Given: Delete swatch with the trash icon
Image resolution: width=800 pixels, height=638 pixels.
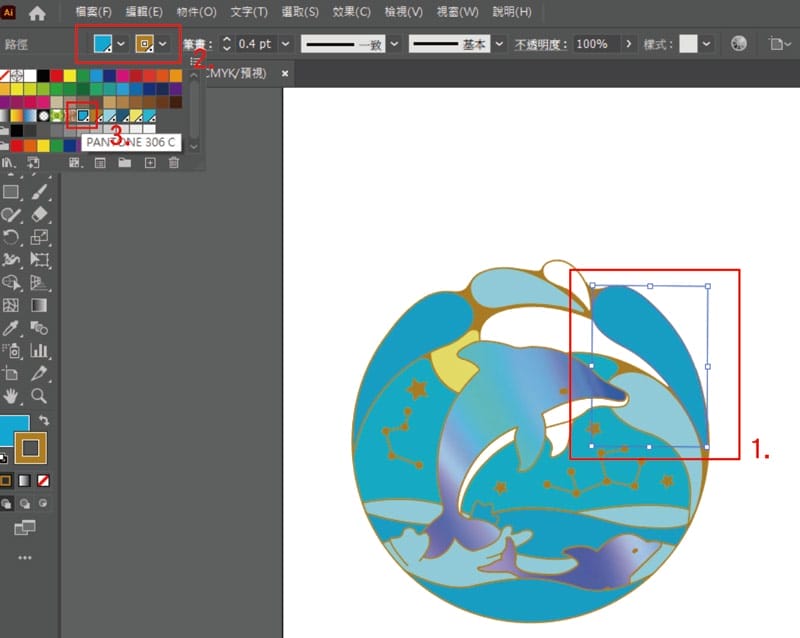Looking at the screenshot, I should [174, 162].
